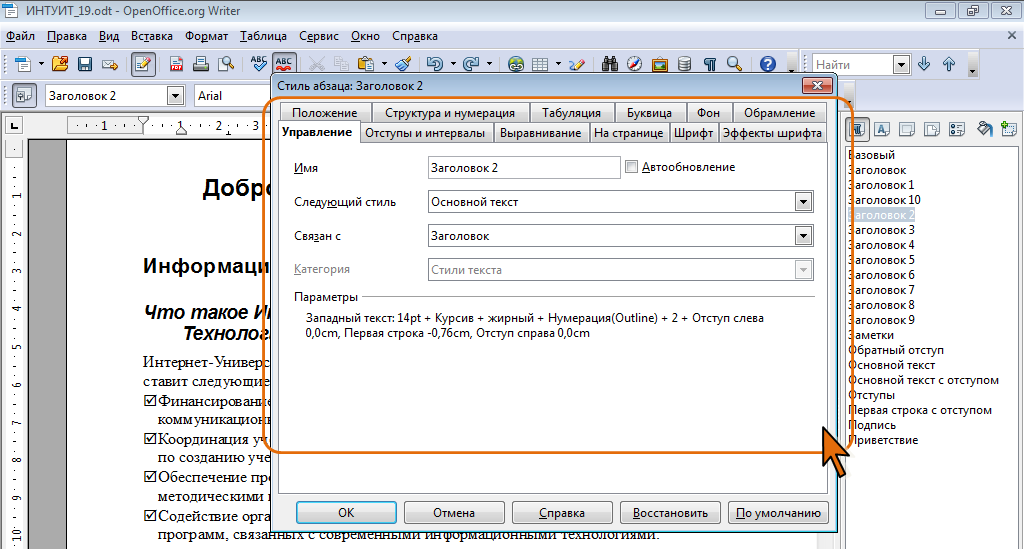Toggle Styles and Formatting window icon
The width and height of the screenshot is (1024, 549).
(24, 95)
